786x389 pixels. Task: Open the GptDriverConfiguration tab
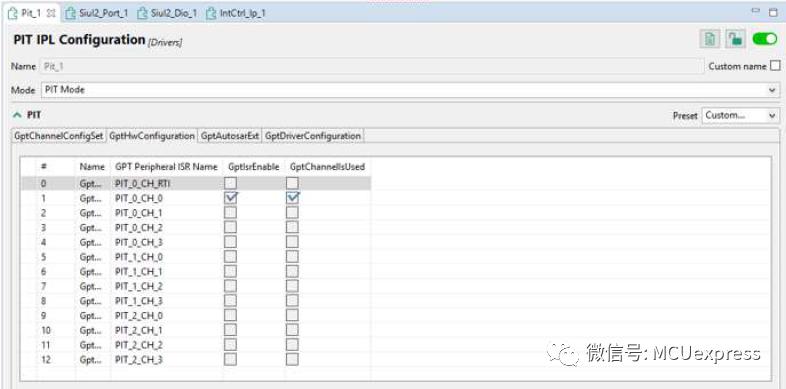(313, 136)
